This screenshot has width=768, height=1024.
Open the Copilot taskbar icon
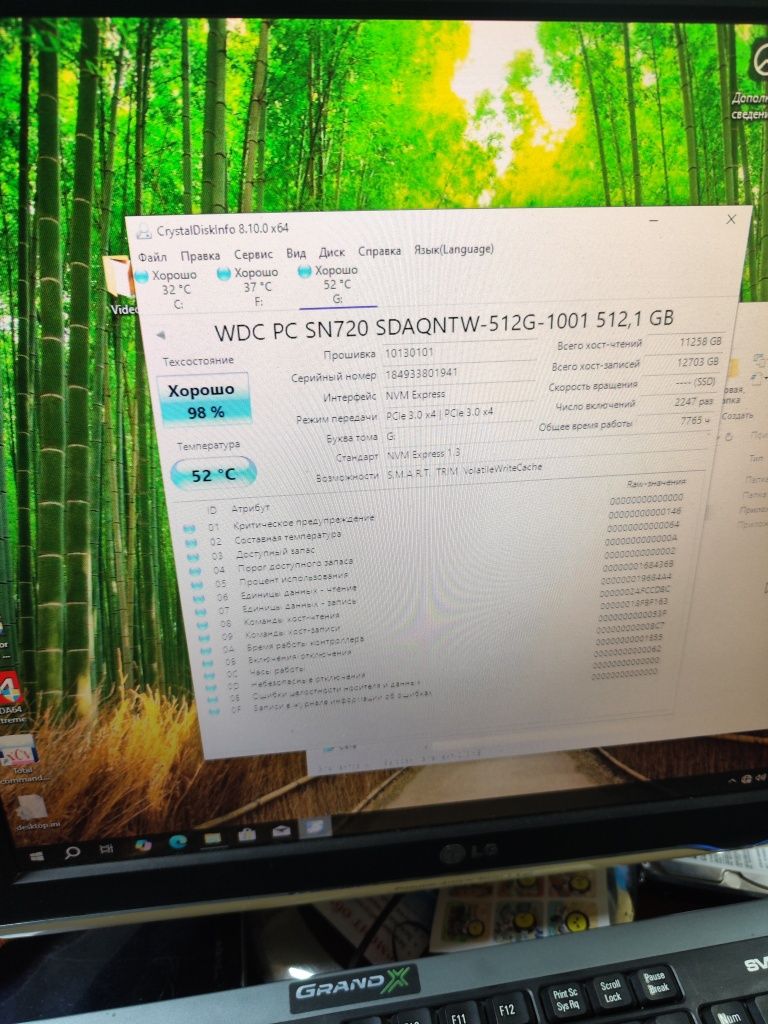[x=142, y=845]
